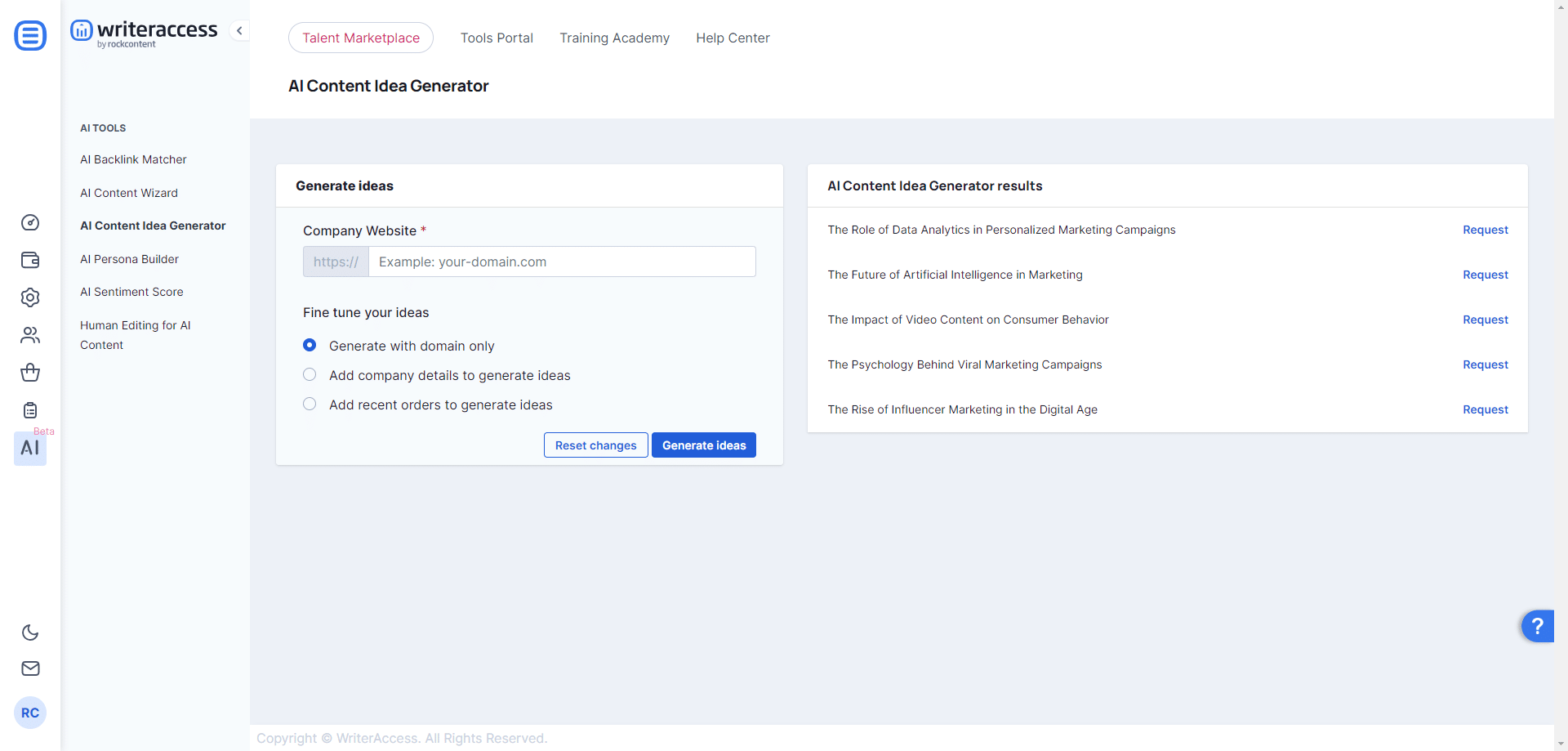Request the Influencer Marketing in Digital Age idea
Screen dimensions: 1568x751
point(1485,410)
